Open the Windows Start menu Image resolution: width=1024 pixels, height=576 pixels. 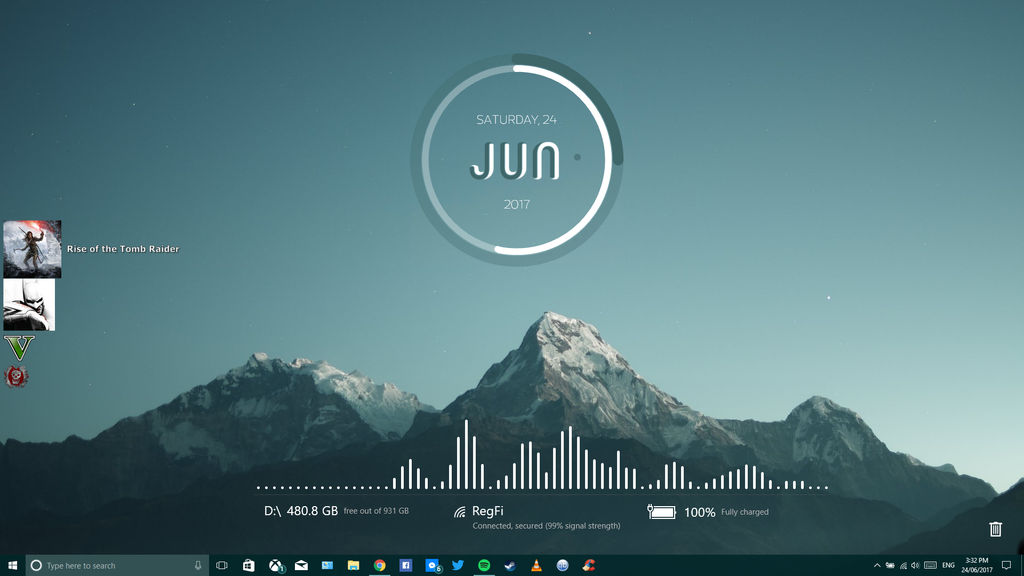coord(12,565)
